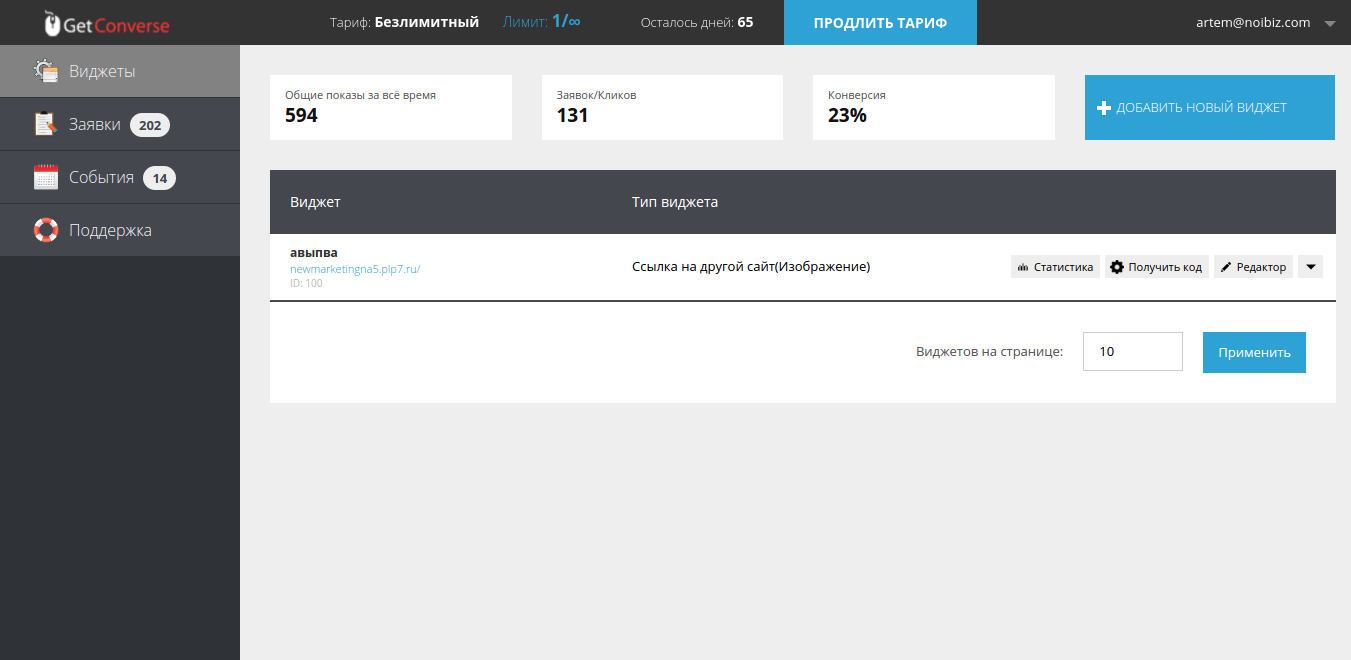Viewport: 1351px width, 660px height.
Task: Click the 'ID: 100' text
Action: pyautogui.click(x=306, y=284)
